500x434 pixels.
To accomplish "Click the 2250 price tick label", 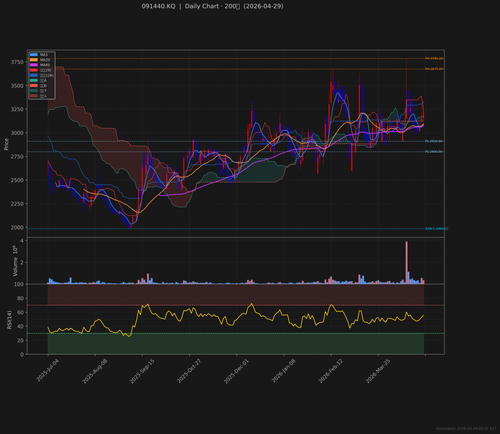I will [x=17, y=204].
